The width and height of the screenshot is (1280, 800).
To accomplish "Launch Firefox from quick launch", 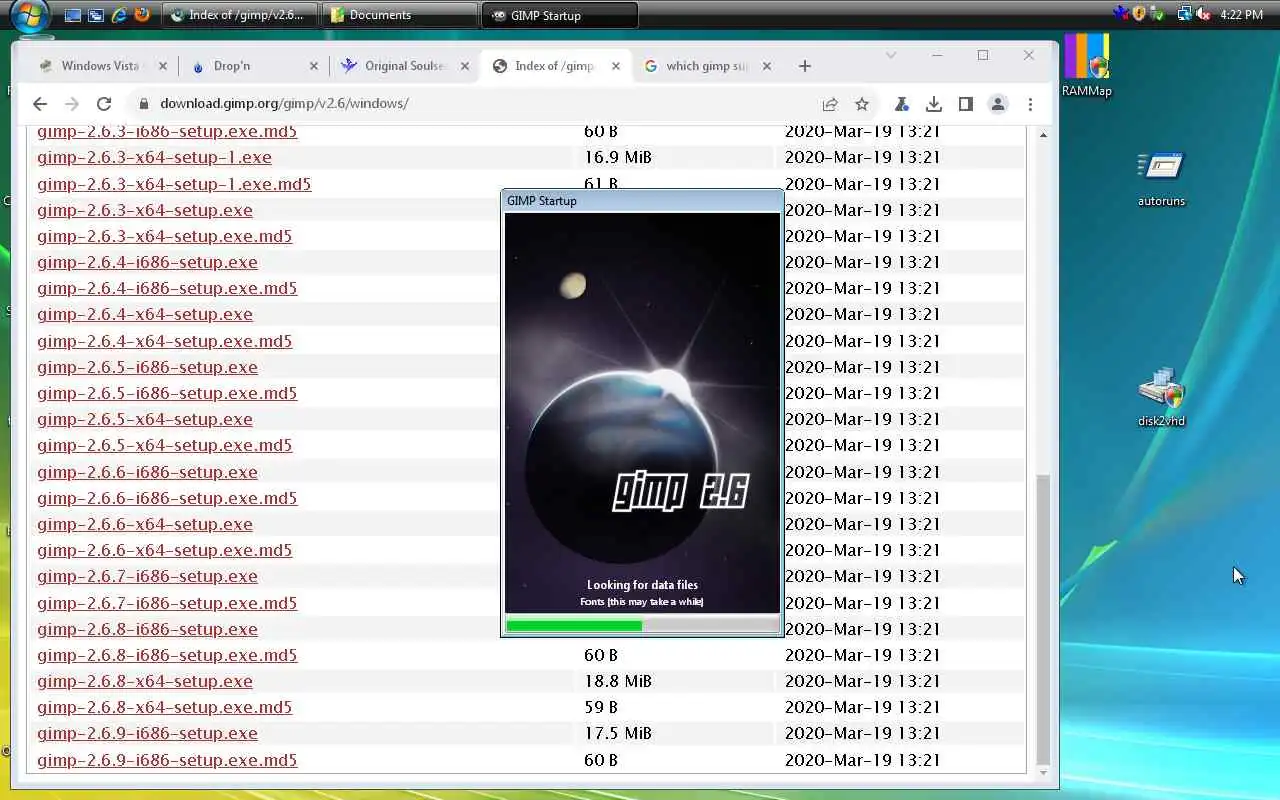I will [142, 15].
